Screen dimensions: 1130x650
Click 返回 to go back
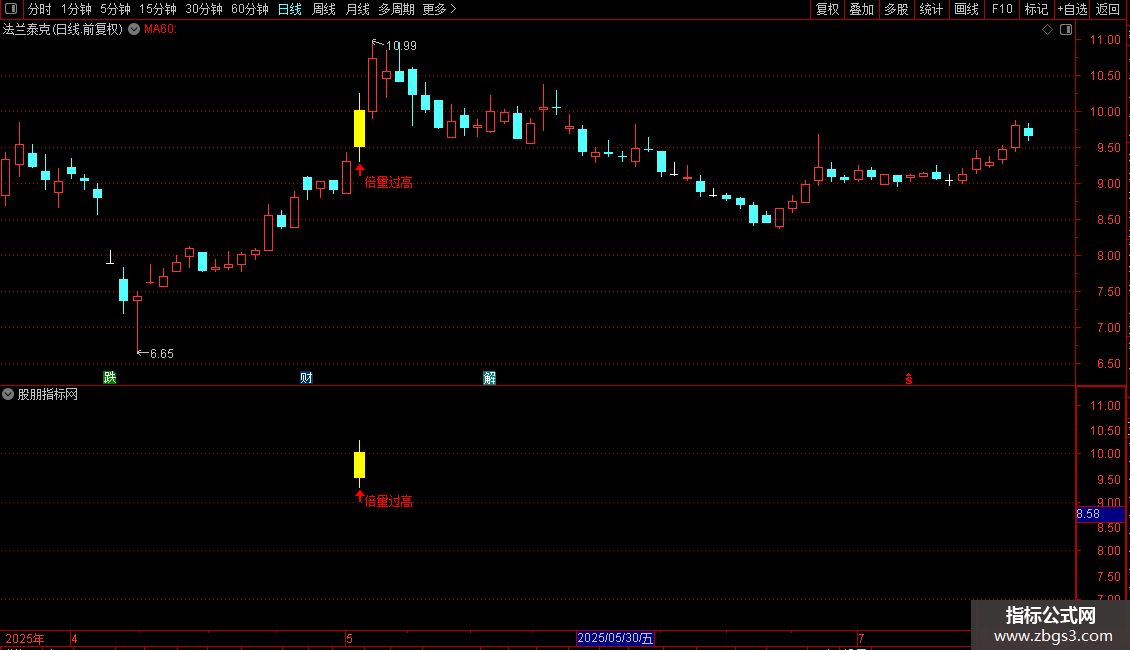[1108, 9]
